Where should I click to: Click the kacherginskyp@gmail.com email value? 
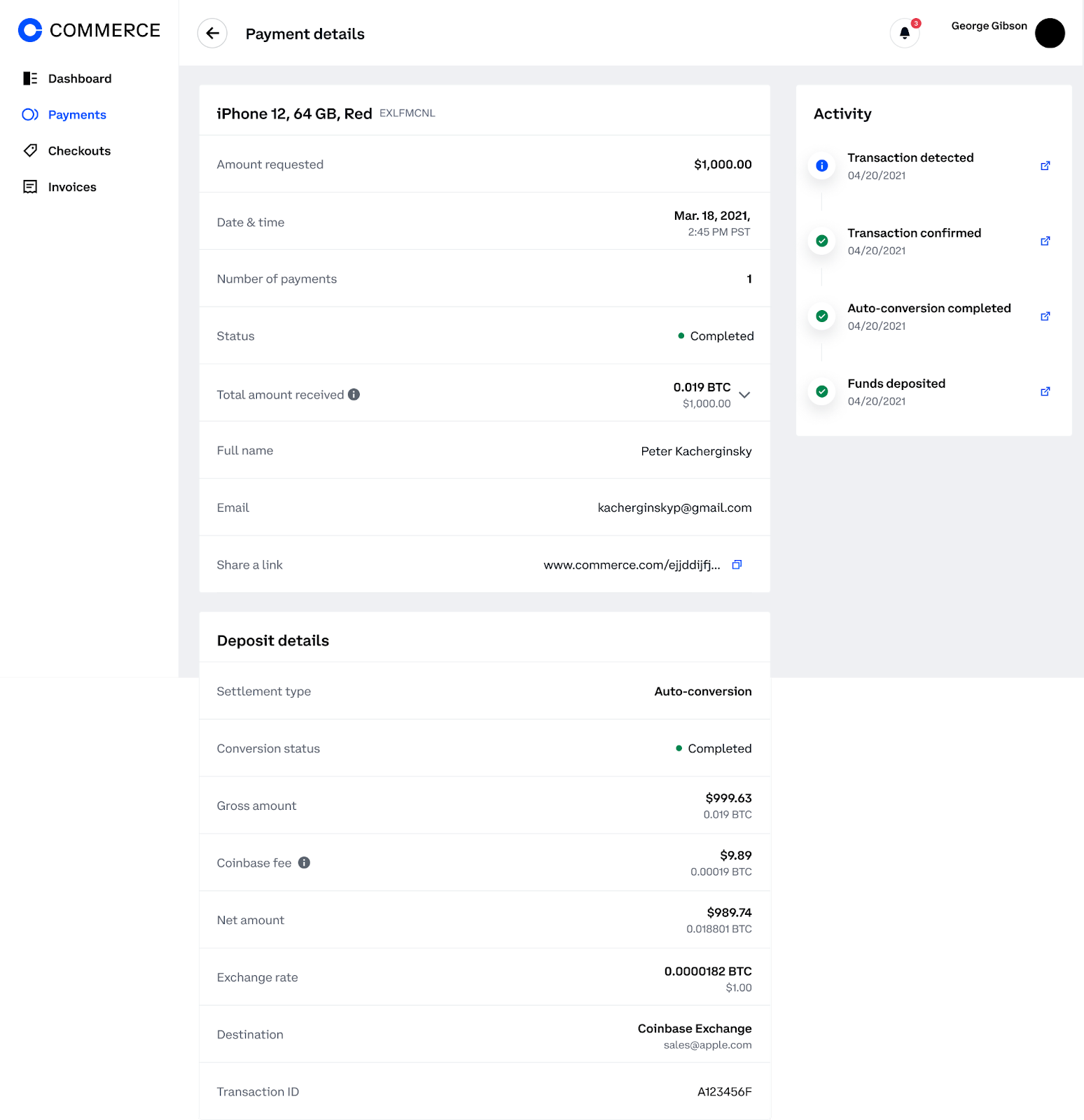[x=674, y=507]
